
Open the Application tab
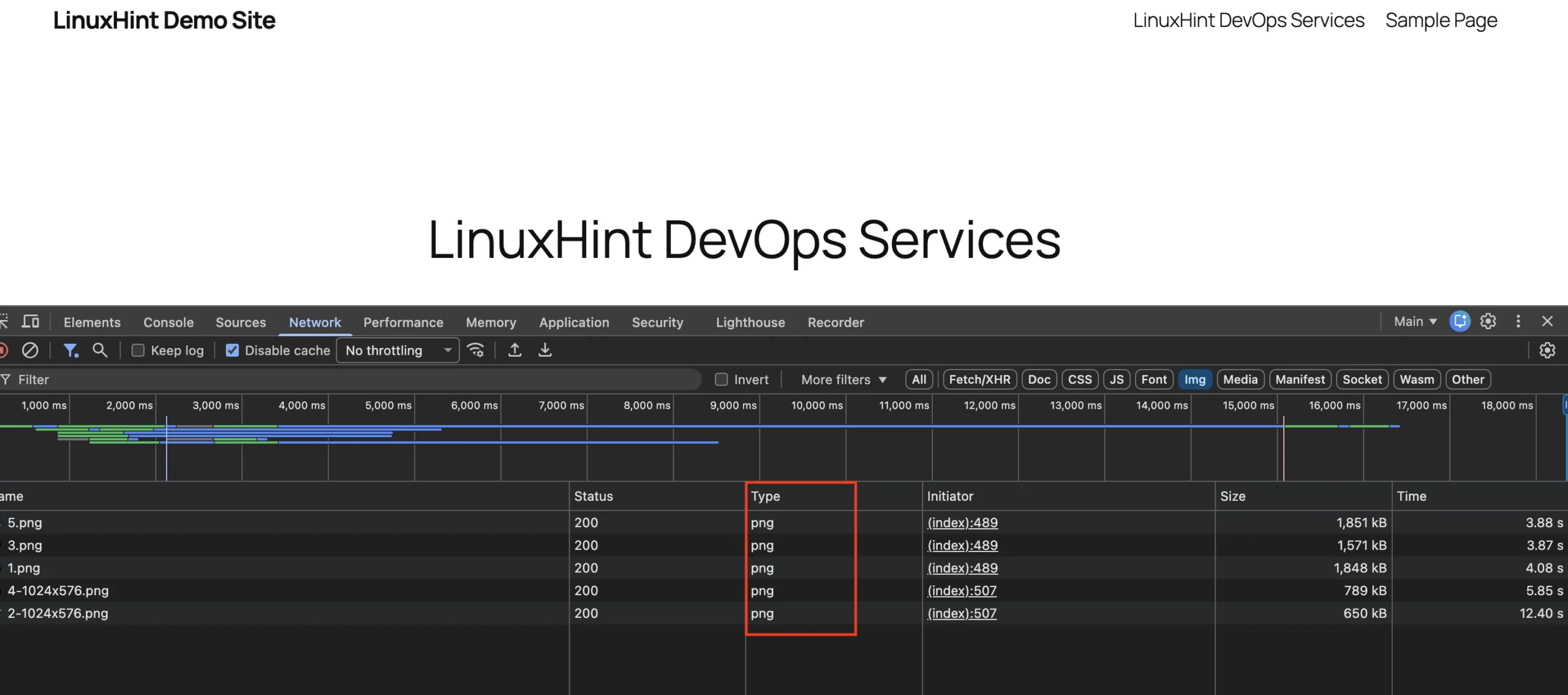coord(574,322)
